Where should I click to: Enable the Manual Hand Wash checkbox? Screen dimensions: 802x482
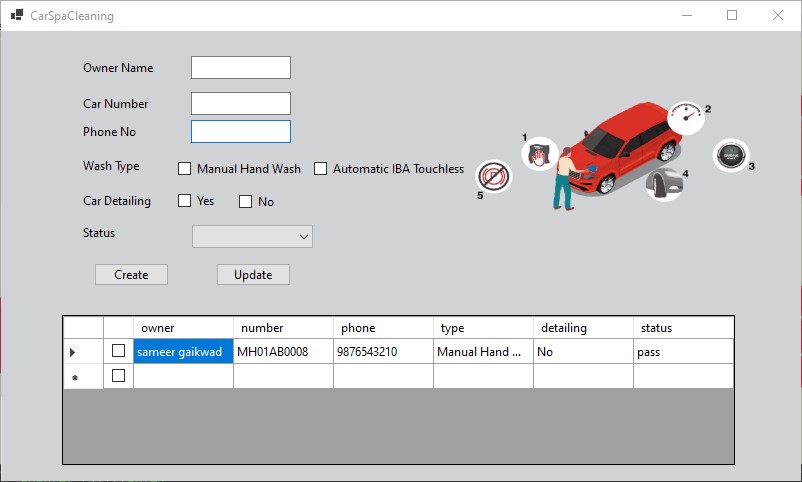[x=184, y=169]
